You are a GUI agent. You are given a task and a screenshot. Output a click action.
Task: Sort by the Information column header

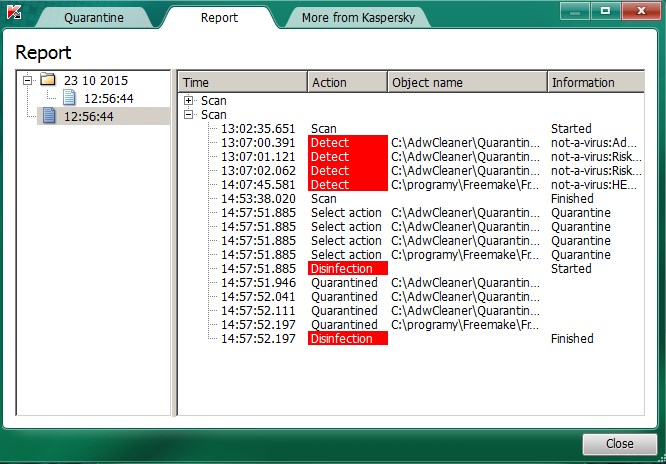(596, 82)
